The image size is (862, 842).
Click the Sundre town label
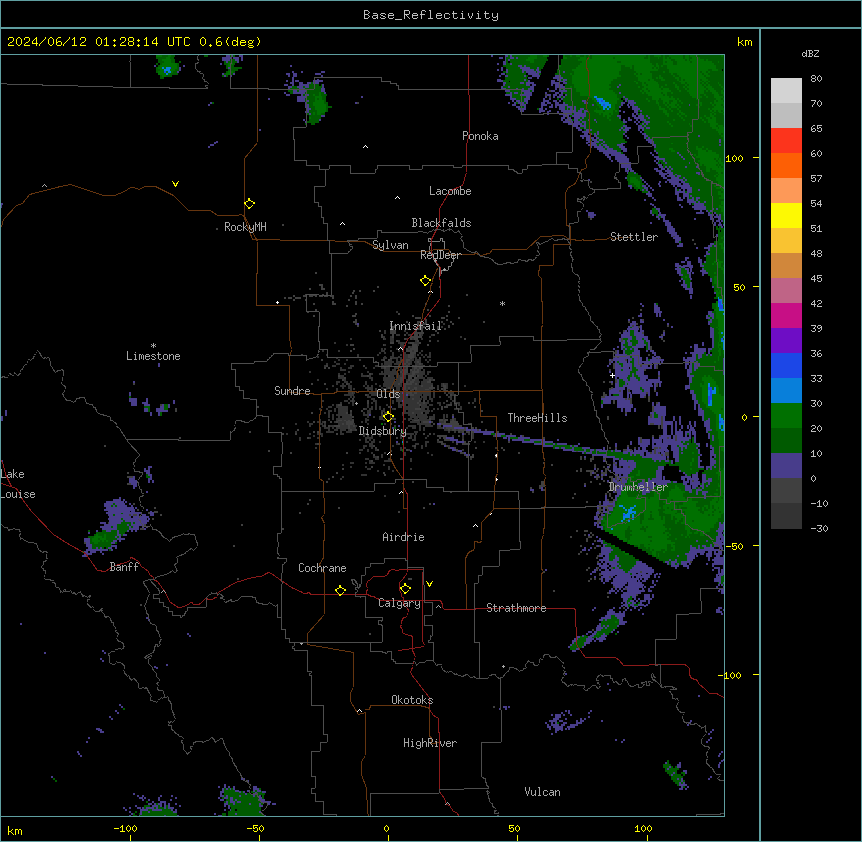[292, 391]
